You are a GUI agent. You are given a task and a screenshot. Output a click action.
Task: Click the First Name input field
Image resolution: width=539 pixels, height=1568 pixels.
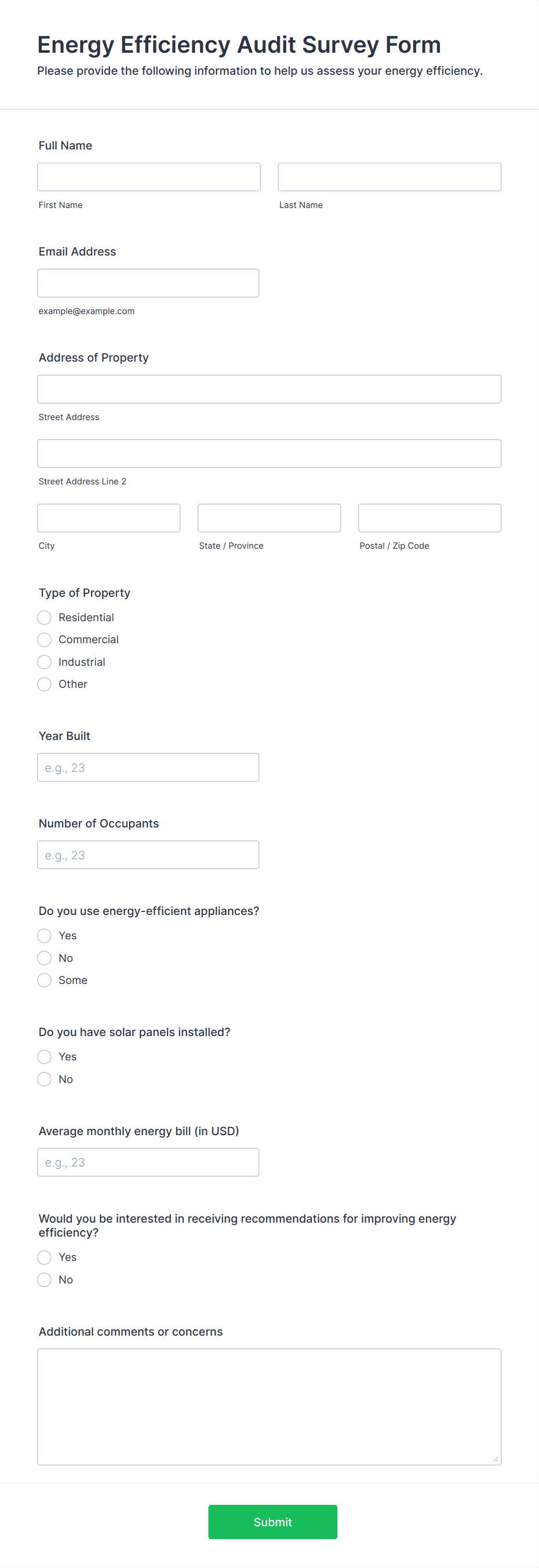[x=148, y=177]
